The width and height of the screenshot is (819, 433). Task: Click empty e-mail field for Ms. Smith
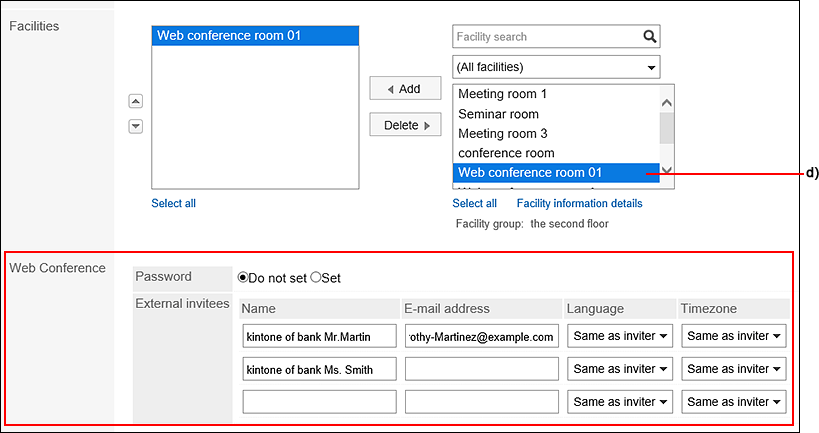(482, 369)
